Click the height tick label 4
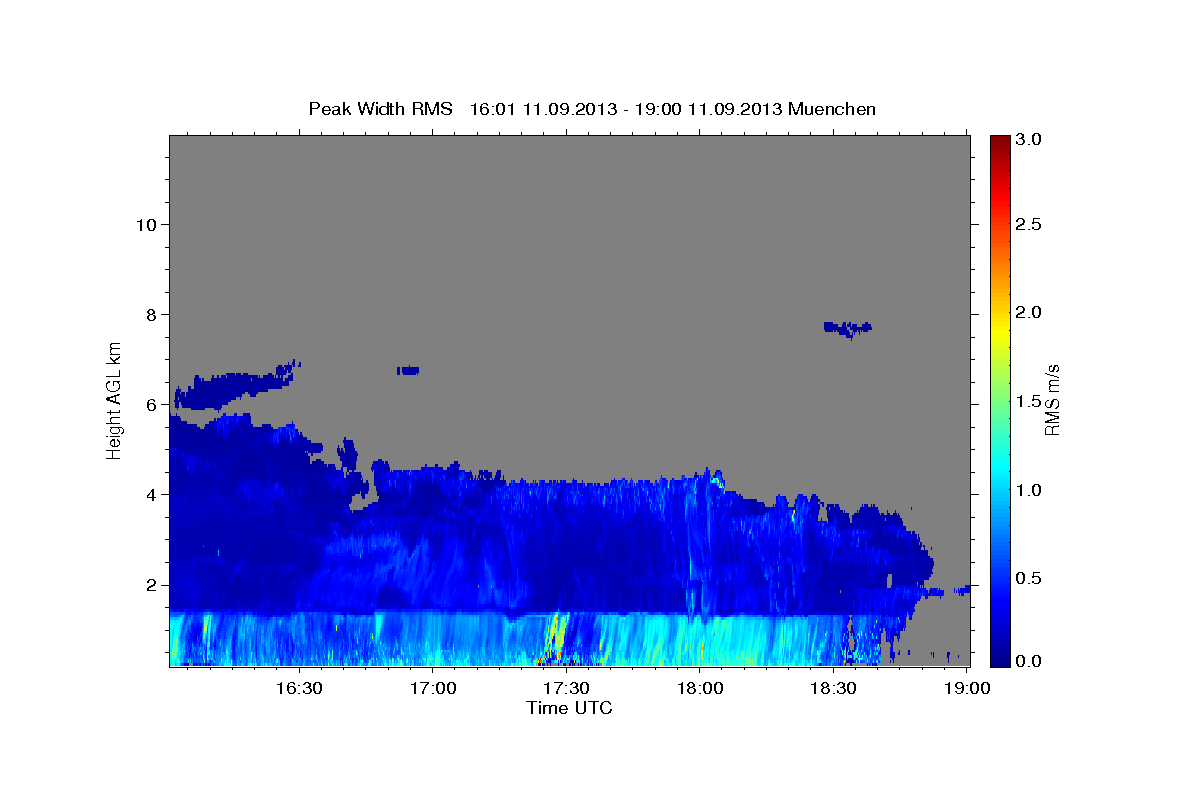Screen dimensions: 1200x800 [x=150, y=495]
